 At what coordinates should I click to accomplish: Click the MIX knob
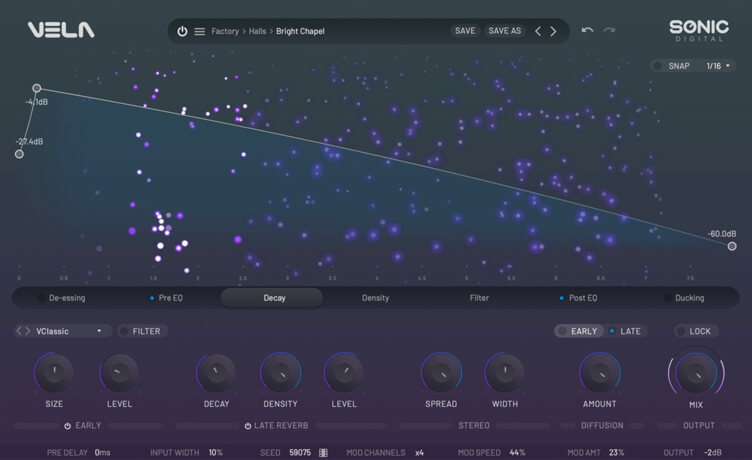click(696, 373)
